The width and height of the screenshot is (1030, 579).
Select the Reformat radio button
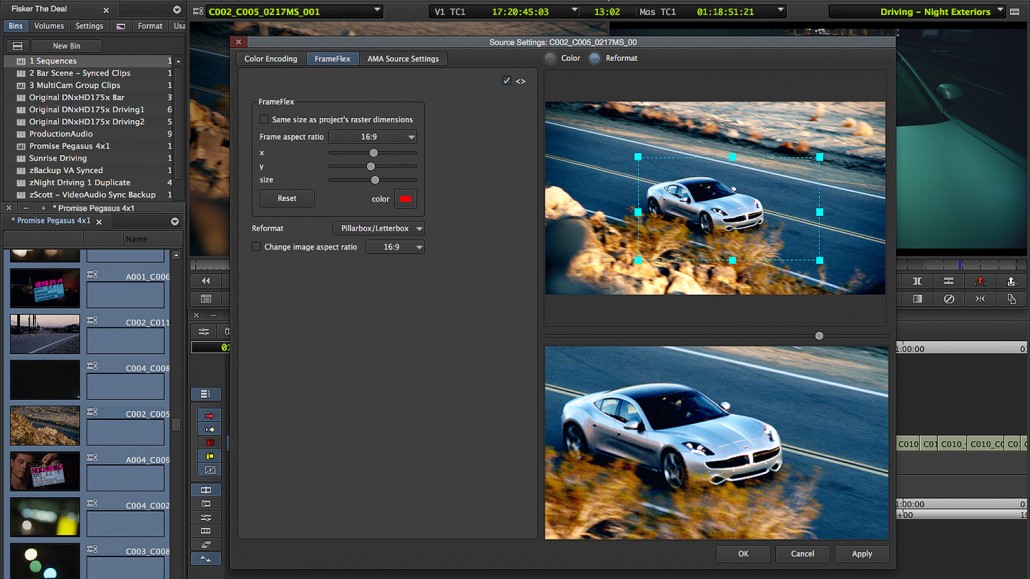coord(595,59)
